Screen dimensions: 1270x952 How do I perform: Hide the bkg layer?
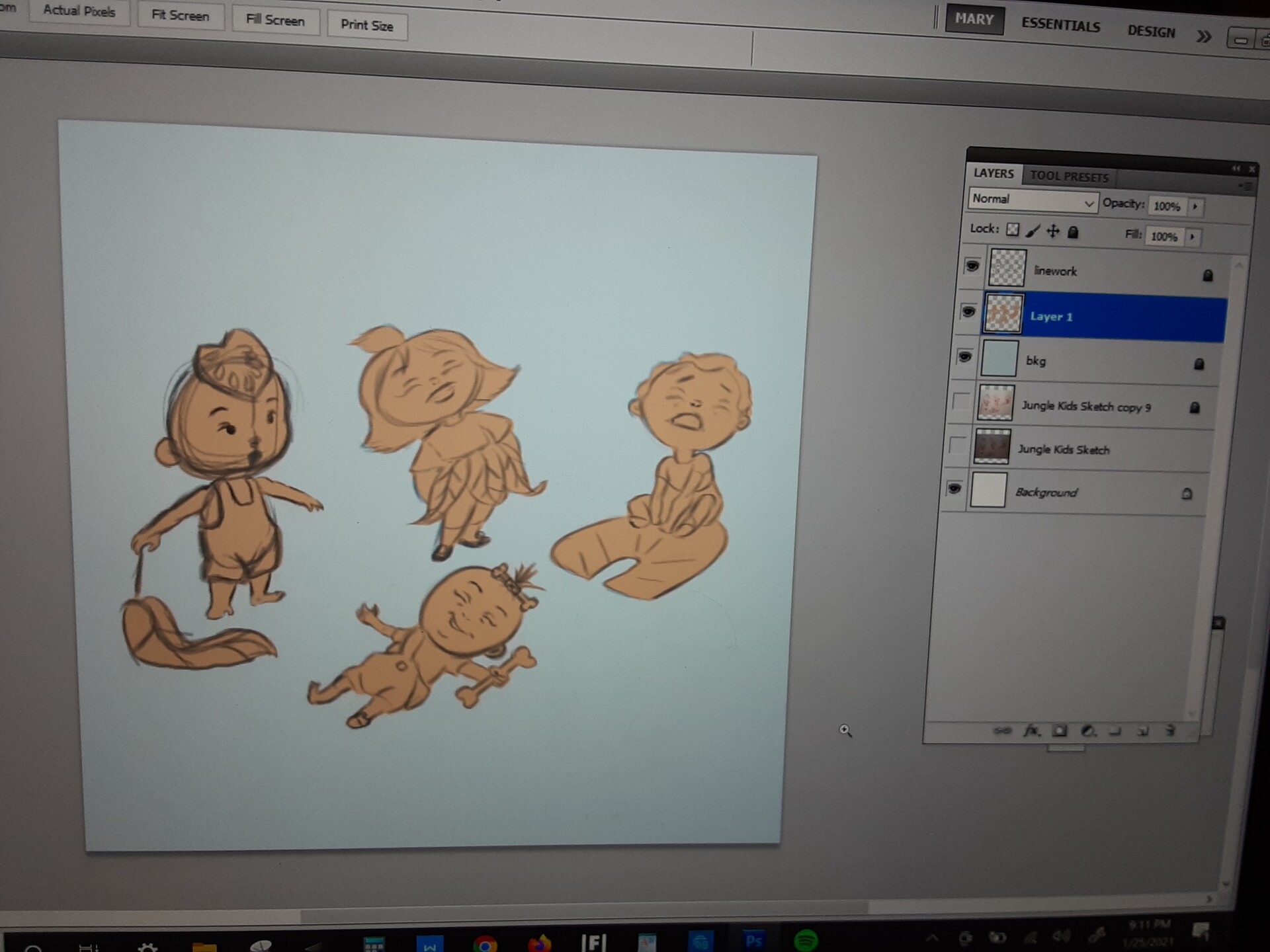coord(965,357)
